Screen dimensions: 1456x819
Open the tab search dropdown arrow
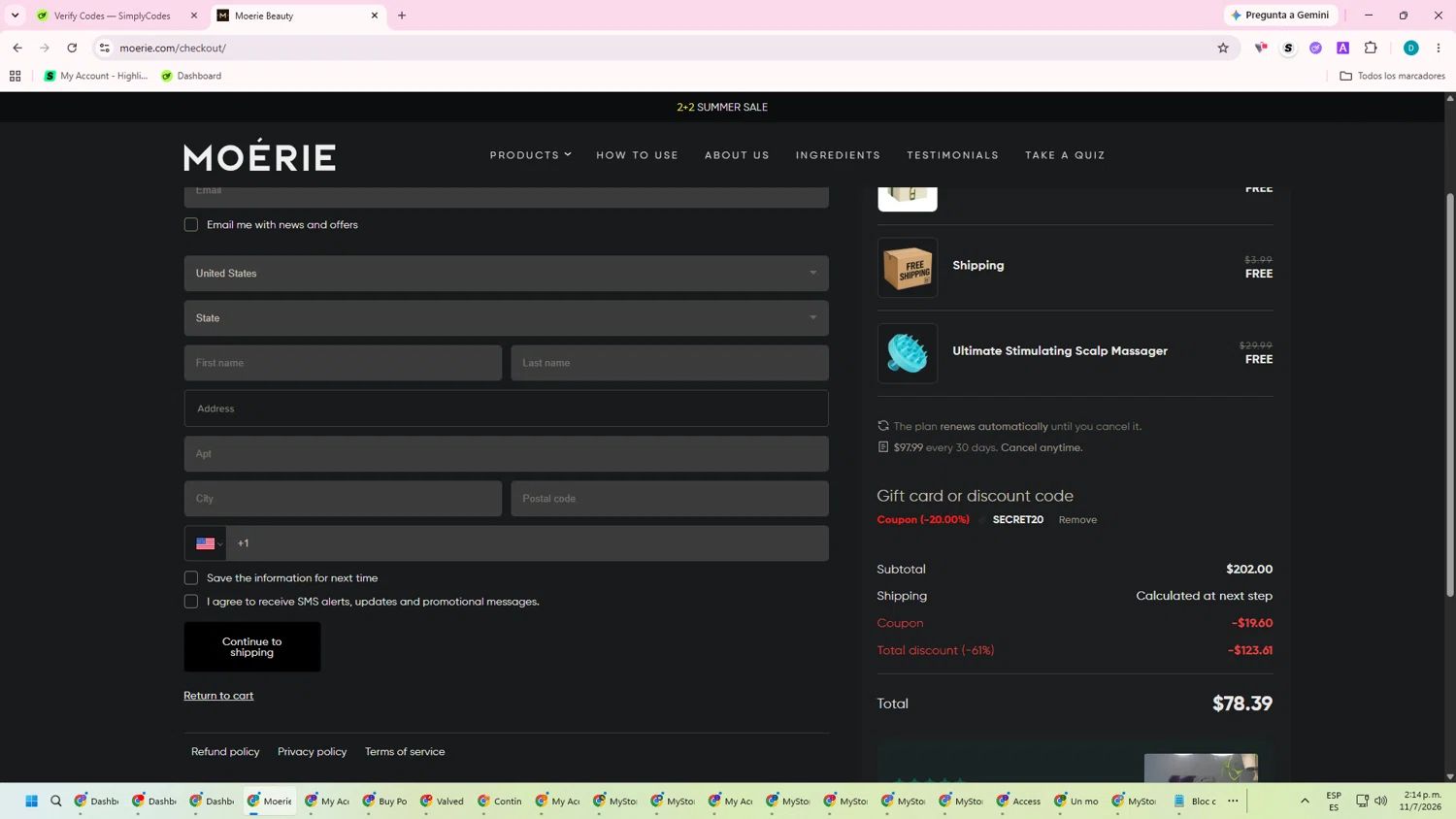[15, 16]
